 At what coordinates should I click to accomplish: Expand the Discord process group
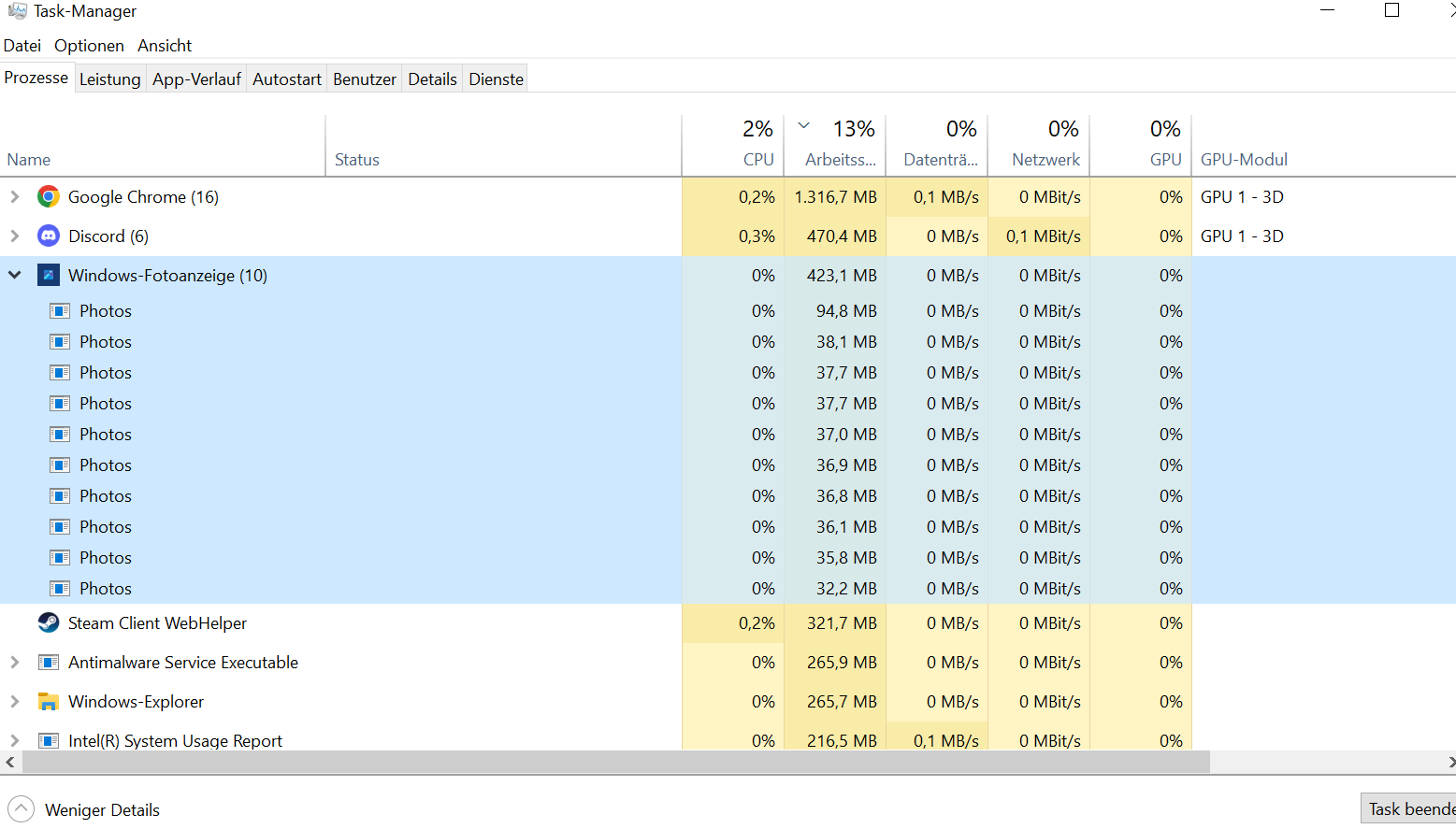[x=14, y=236]
